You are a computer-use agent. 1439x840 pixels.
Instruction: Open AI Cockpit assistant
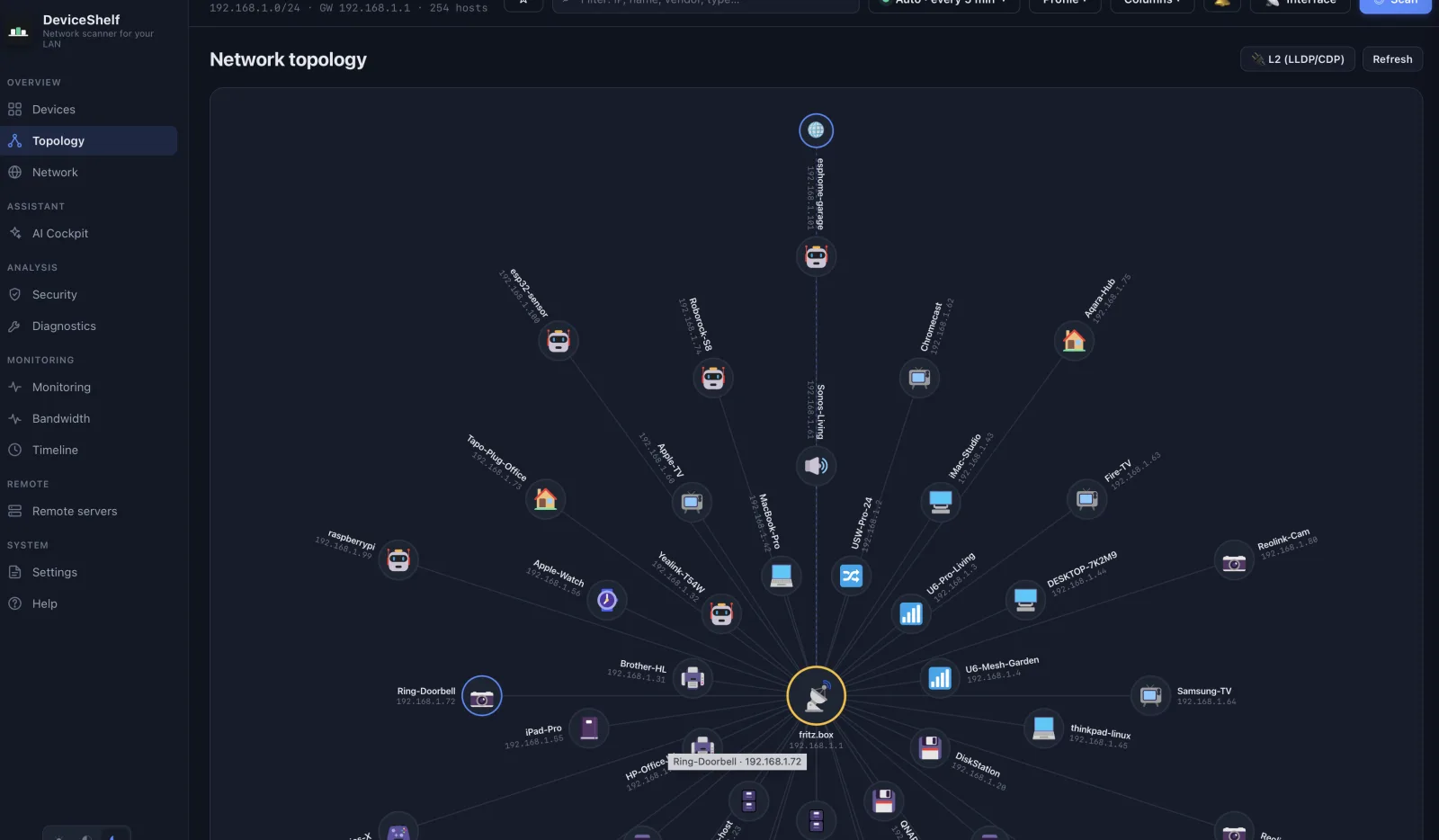[x=88, y=234]
